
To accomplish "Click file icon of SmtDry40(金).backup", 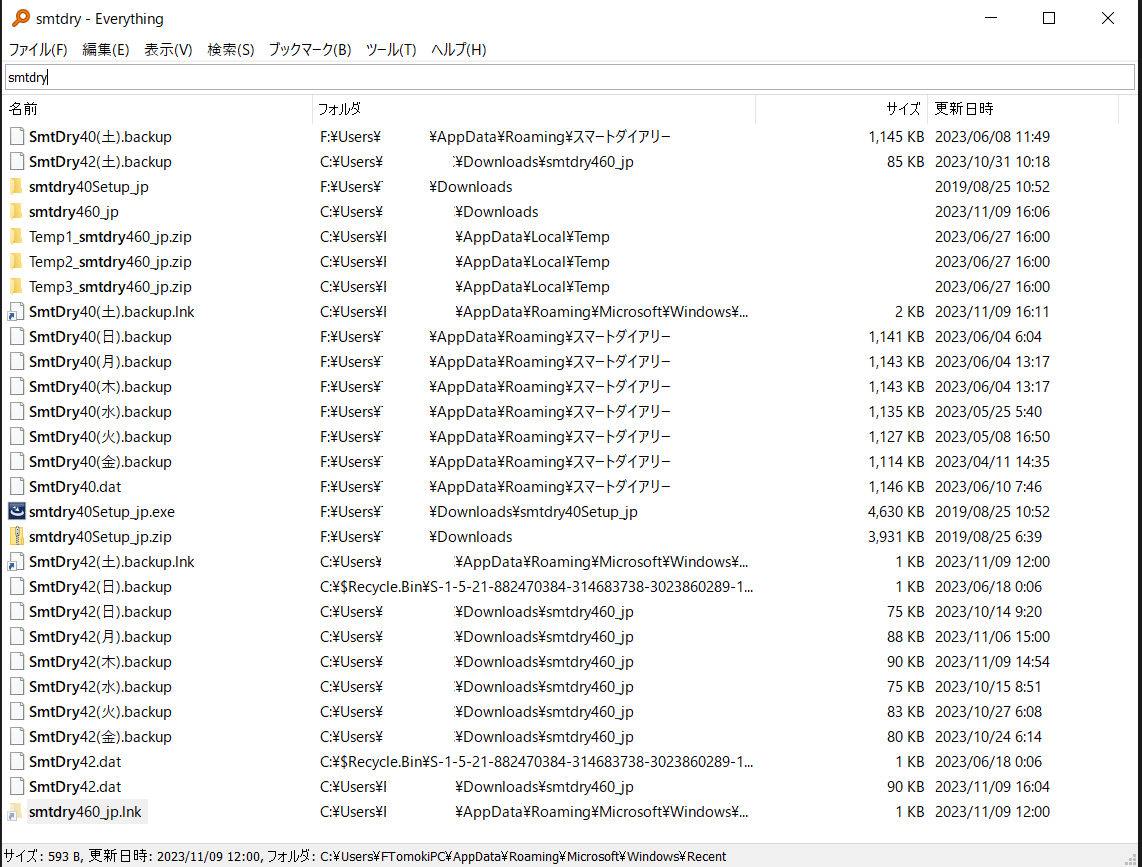I will [x=17, y=462].
